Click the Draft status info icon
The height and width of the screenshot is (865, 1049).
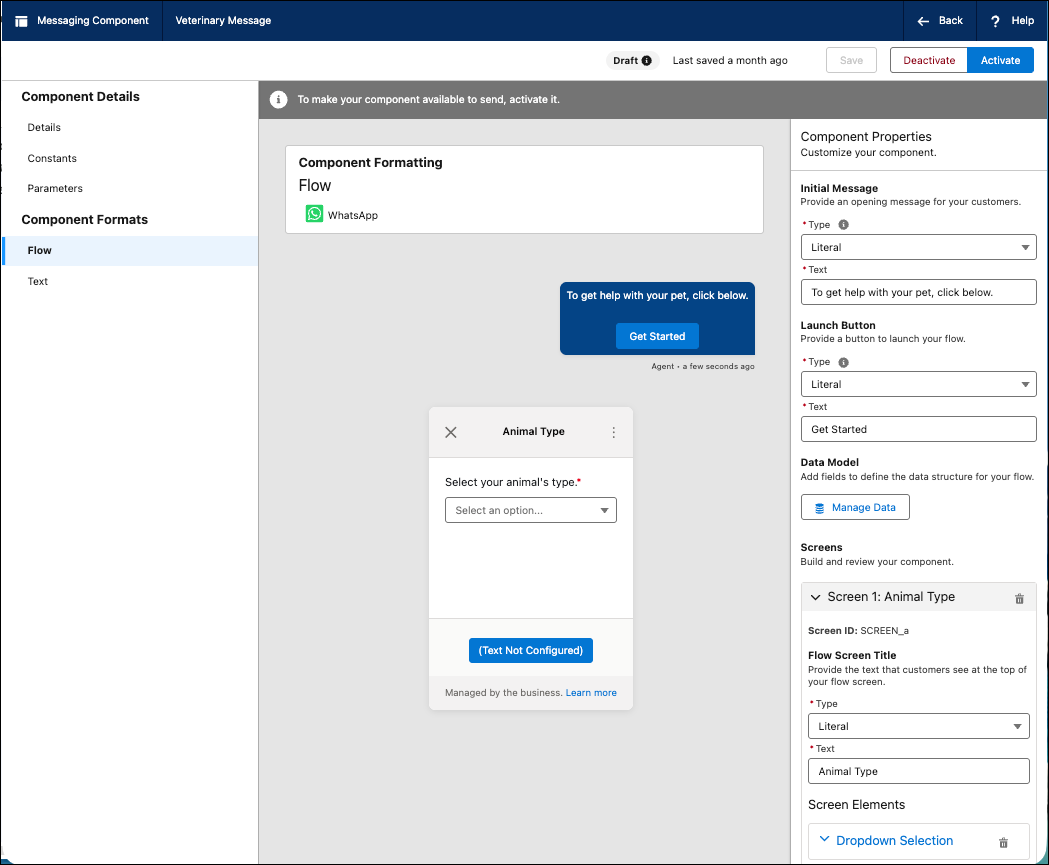tap(646, 60)
